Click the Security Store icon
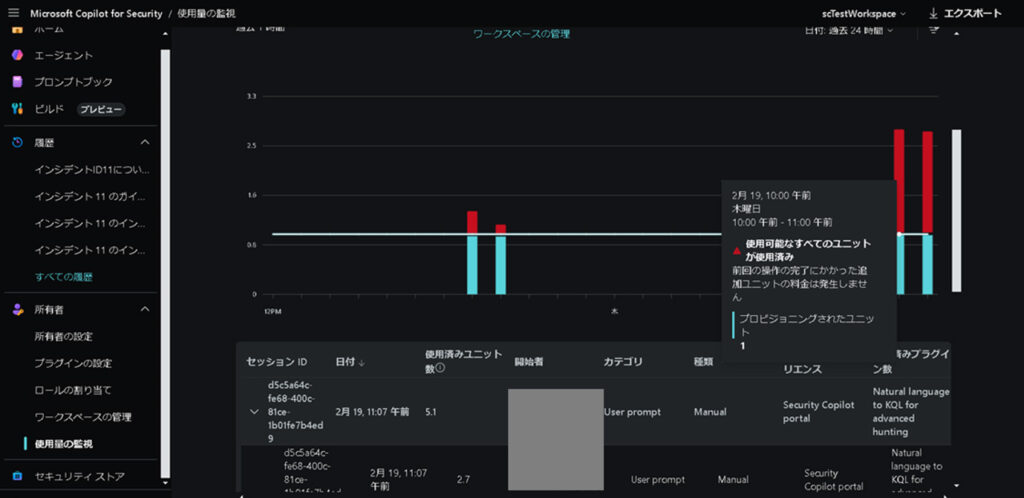This screenshot has height=498, width=1024. (x=17, y=476)
